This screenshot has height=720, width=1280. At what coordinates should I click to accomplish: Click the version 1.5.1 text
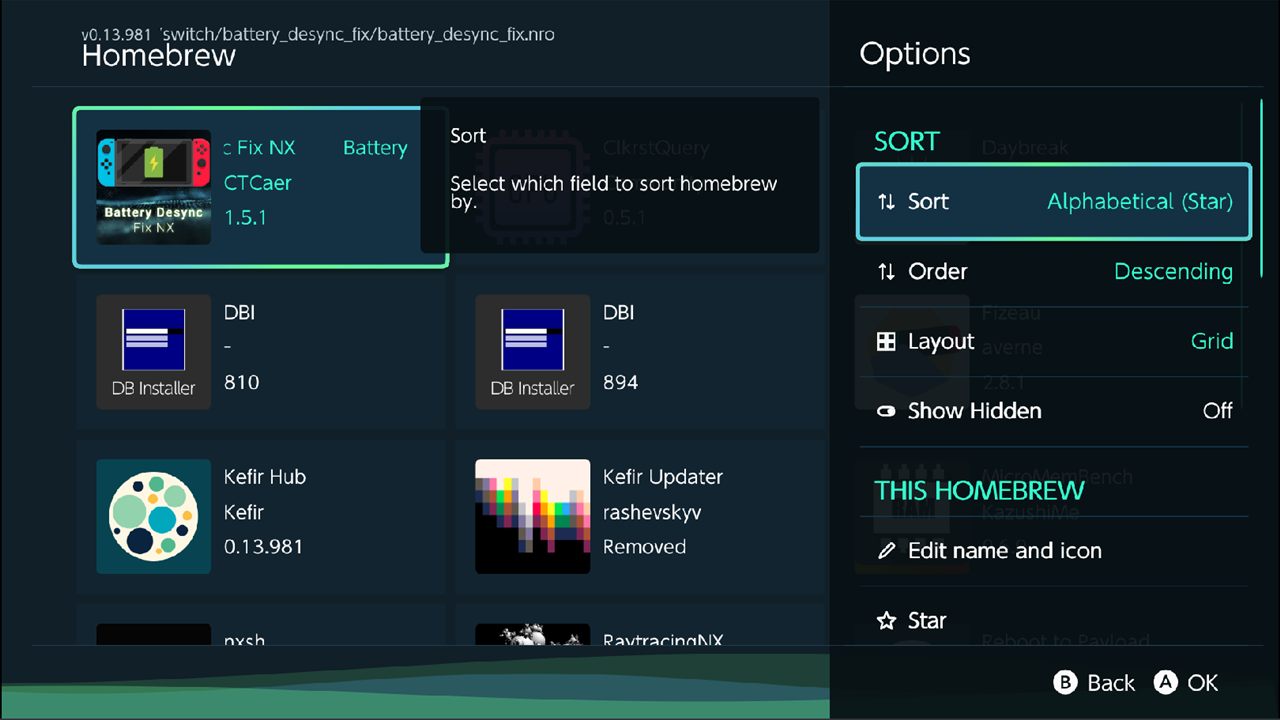click(x=245, y=218)
